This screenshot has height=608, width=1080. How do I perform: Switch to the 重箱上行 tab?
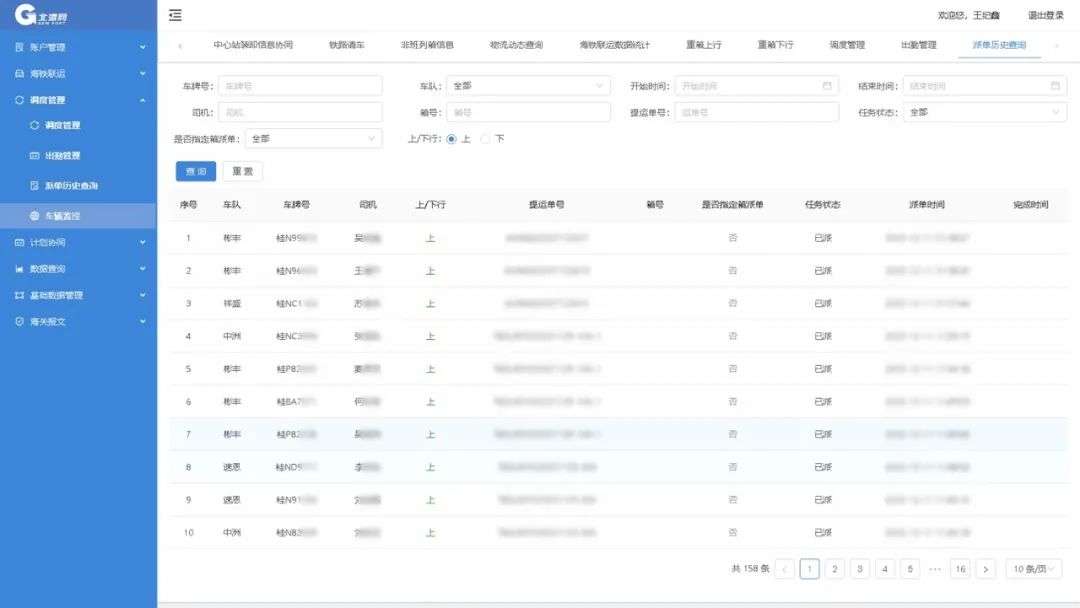(x=703, y=45)
